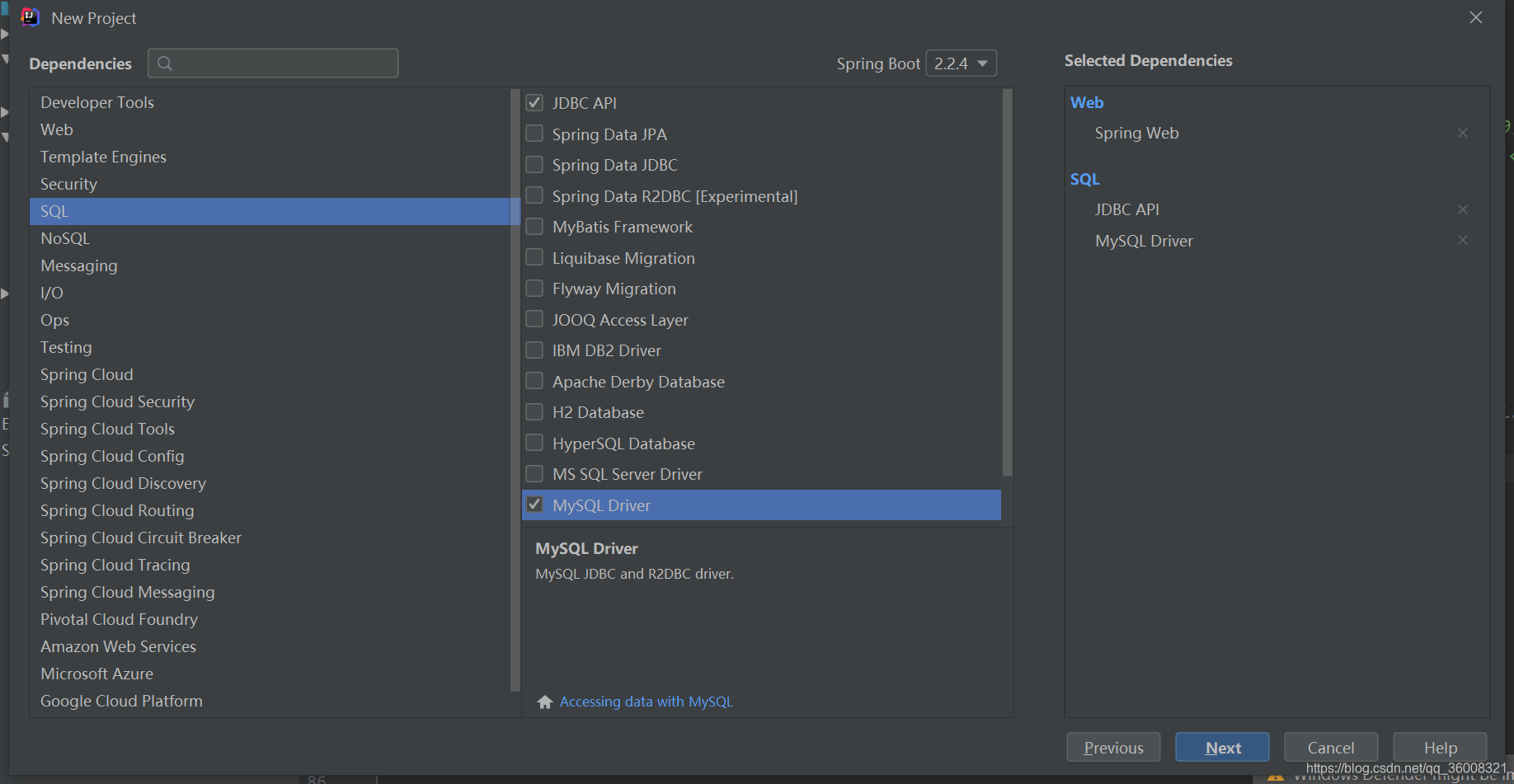1514x784 pixels.
Task: Select Spring Cloud Tracing category
Action: (x=270, y=565)
